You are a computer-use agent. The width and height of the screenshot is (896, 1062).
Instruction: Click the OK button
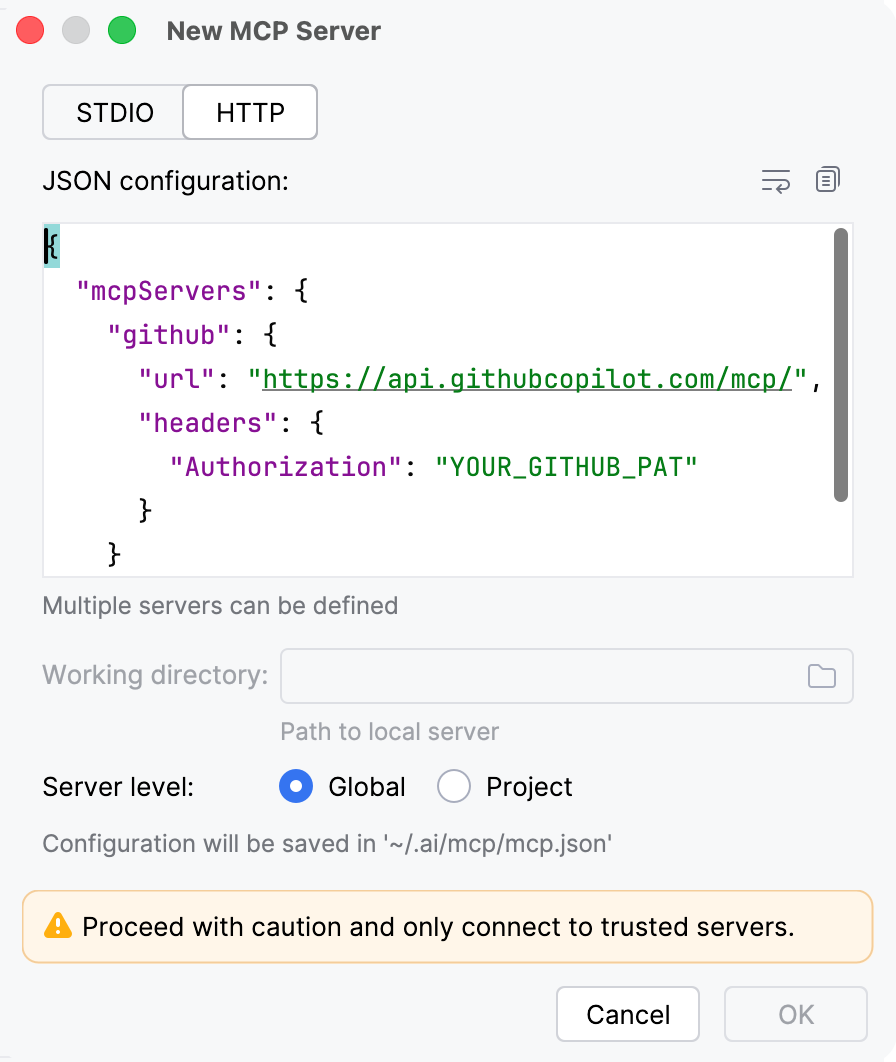[796, 1014]
